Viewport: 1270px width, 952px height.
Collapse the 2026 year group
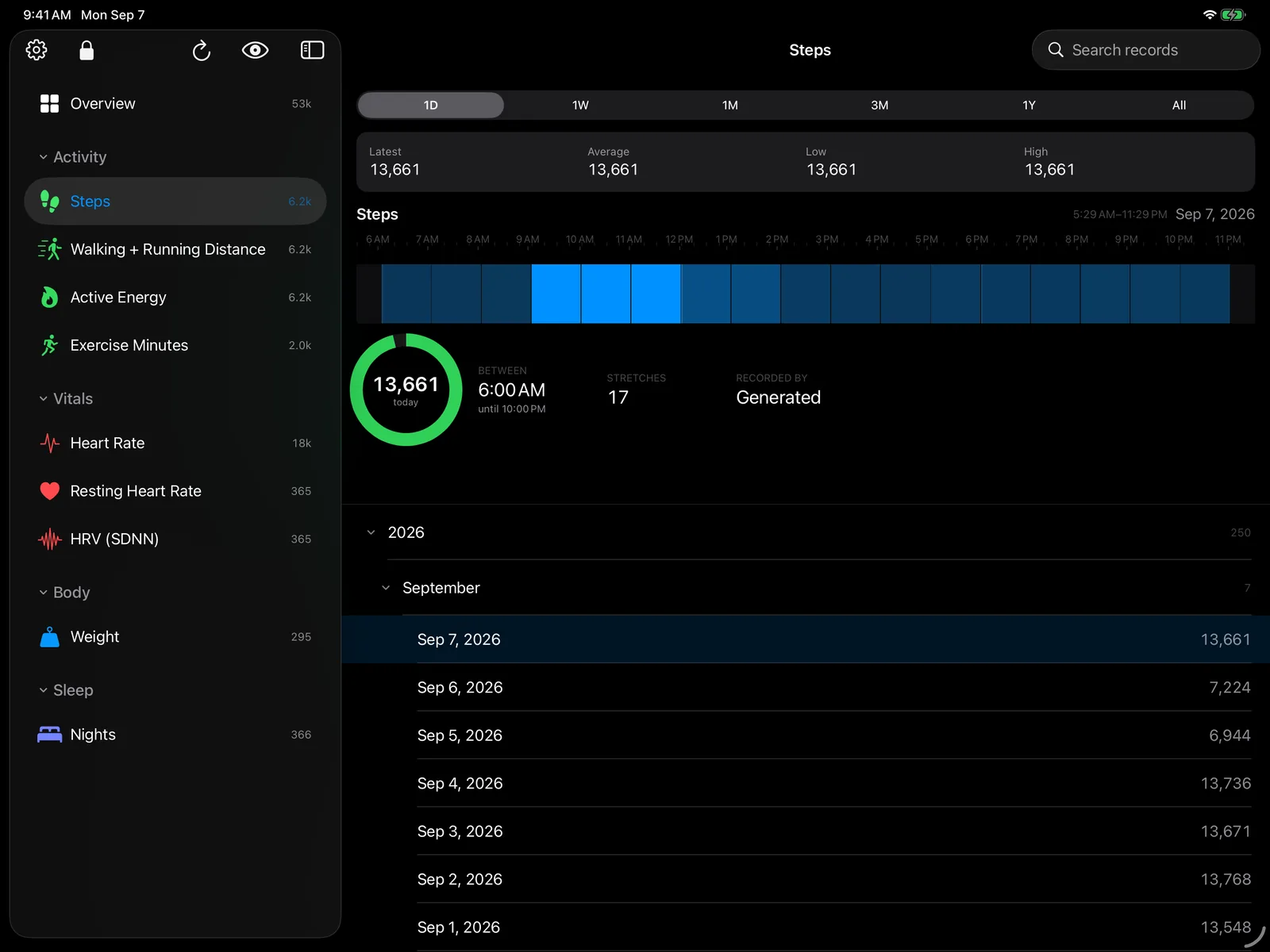(371, 532)
